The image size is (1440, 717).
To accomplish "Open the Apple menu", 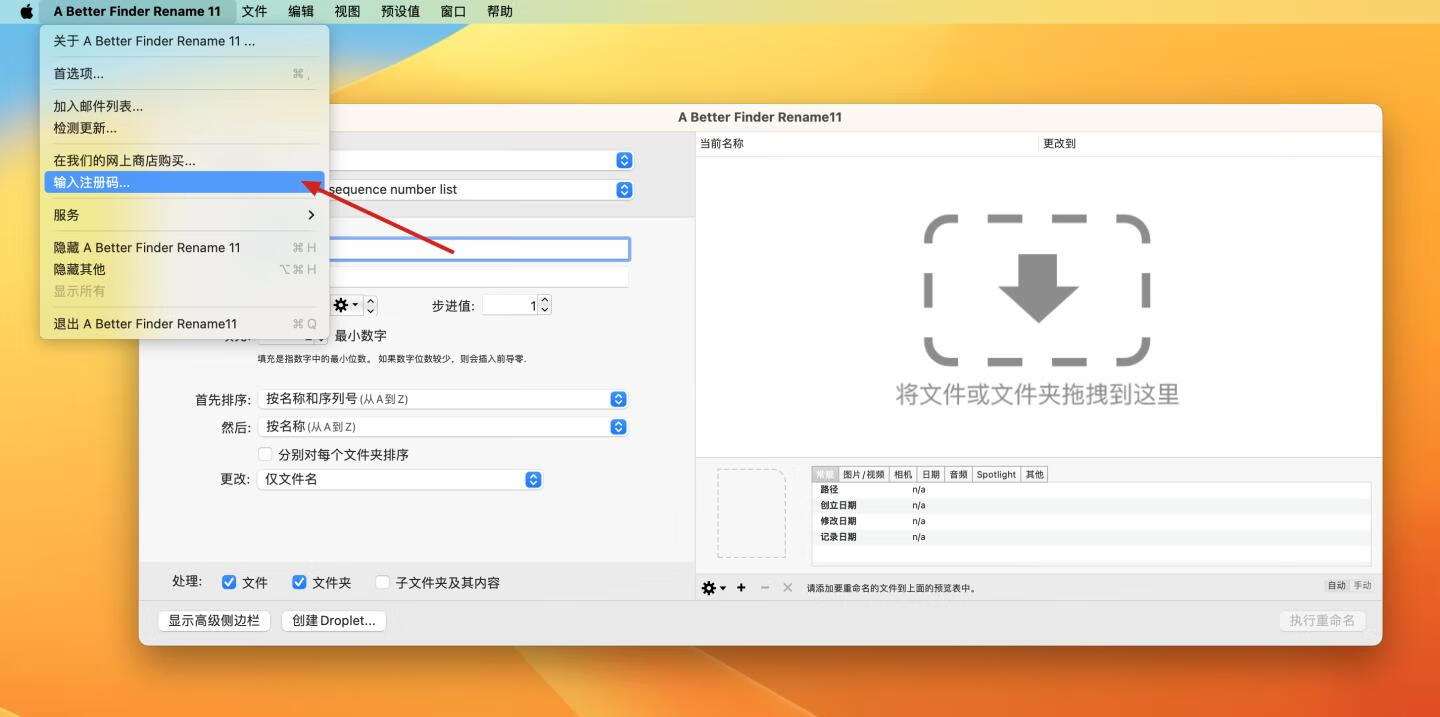I will pyautogui.click(x=26, y=11).
